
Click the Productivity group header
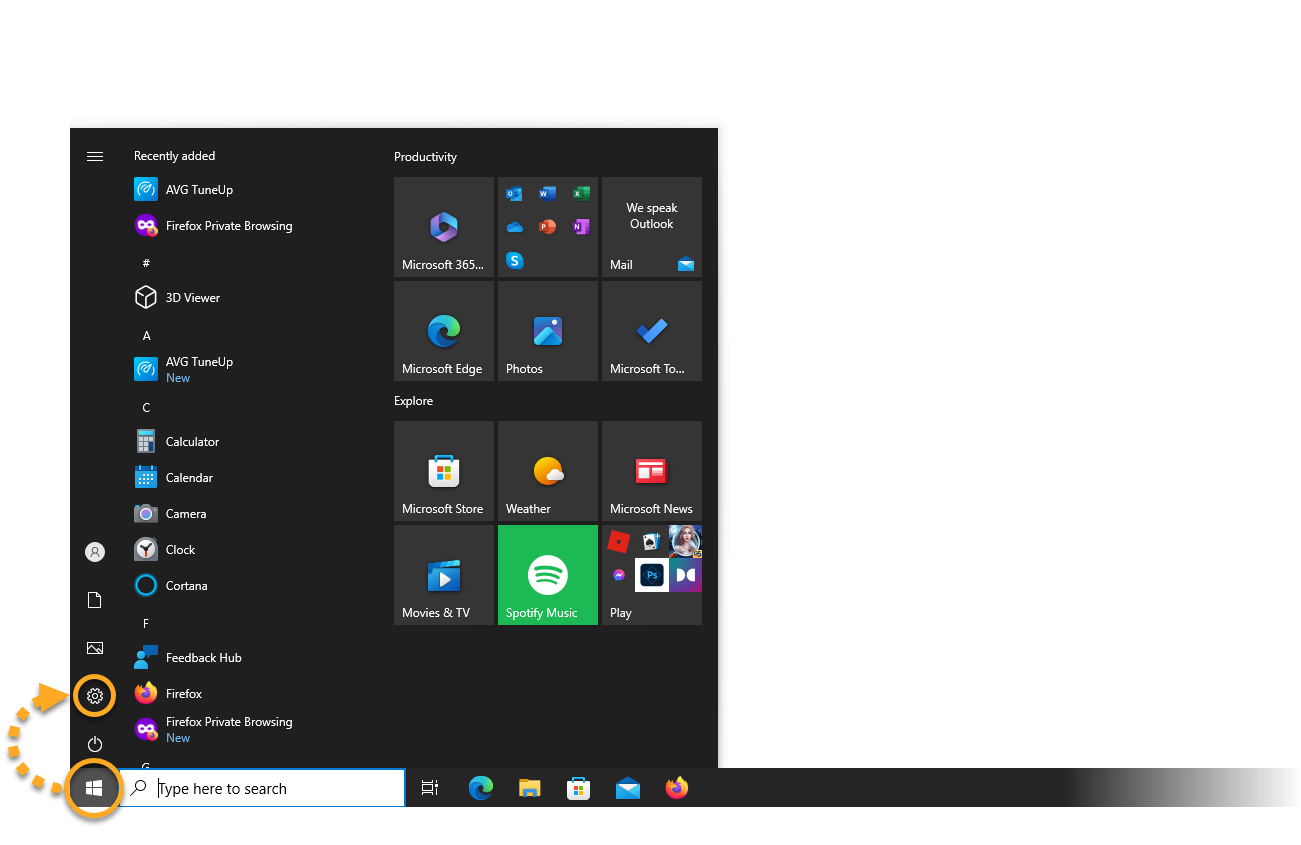[425, 157]
